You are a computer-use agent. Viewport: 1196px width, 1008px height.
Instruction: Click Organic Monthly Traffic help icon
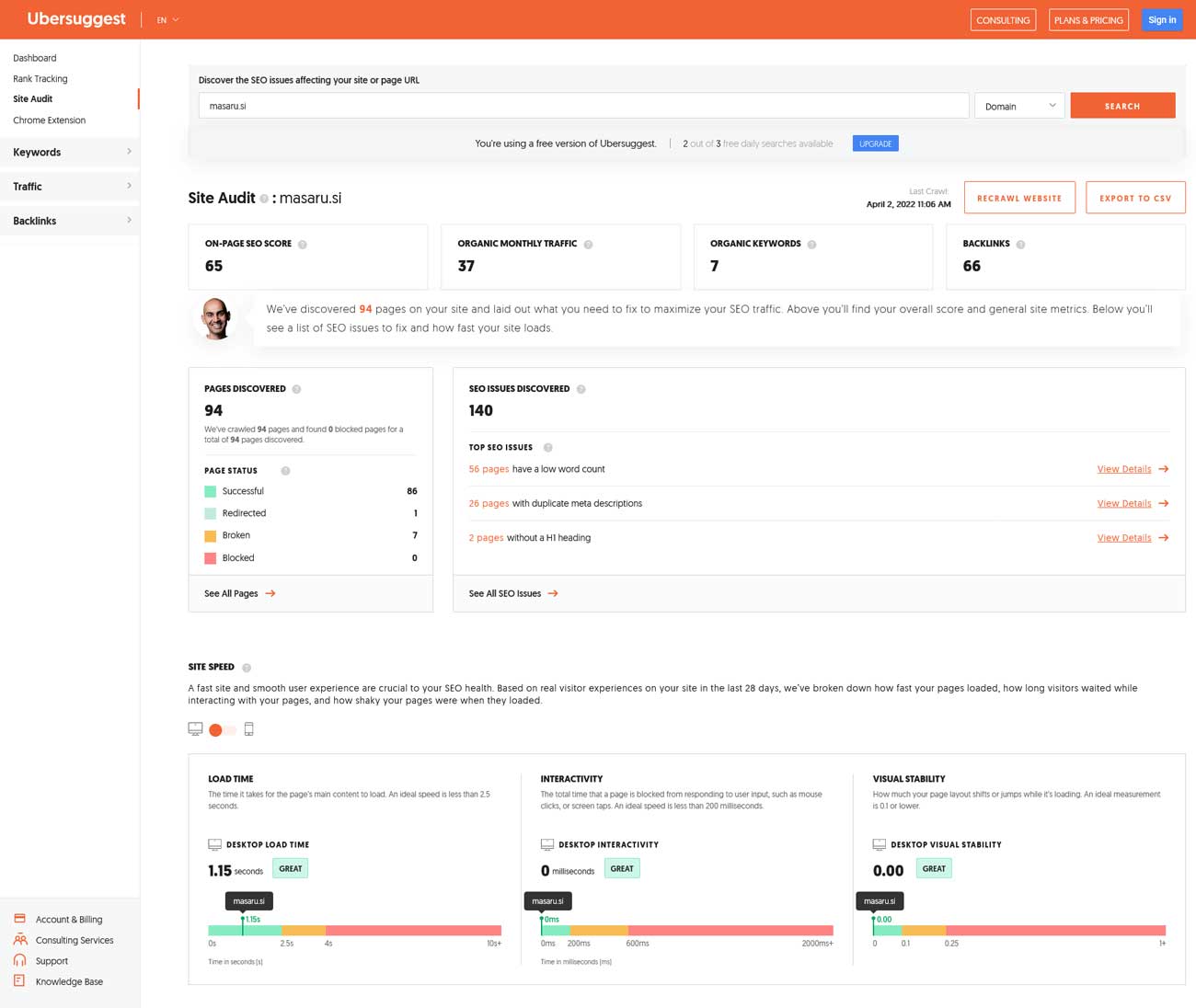589,245
